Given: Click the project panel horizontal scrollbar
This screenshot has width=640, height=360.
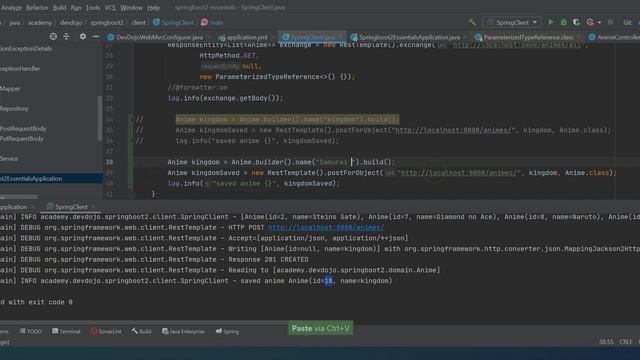Looking at the screenshot, I should pos(19,197).
